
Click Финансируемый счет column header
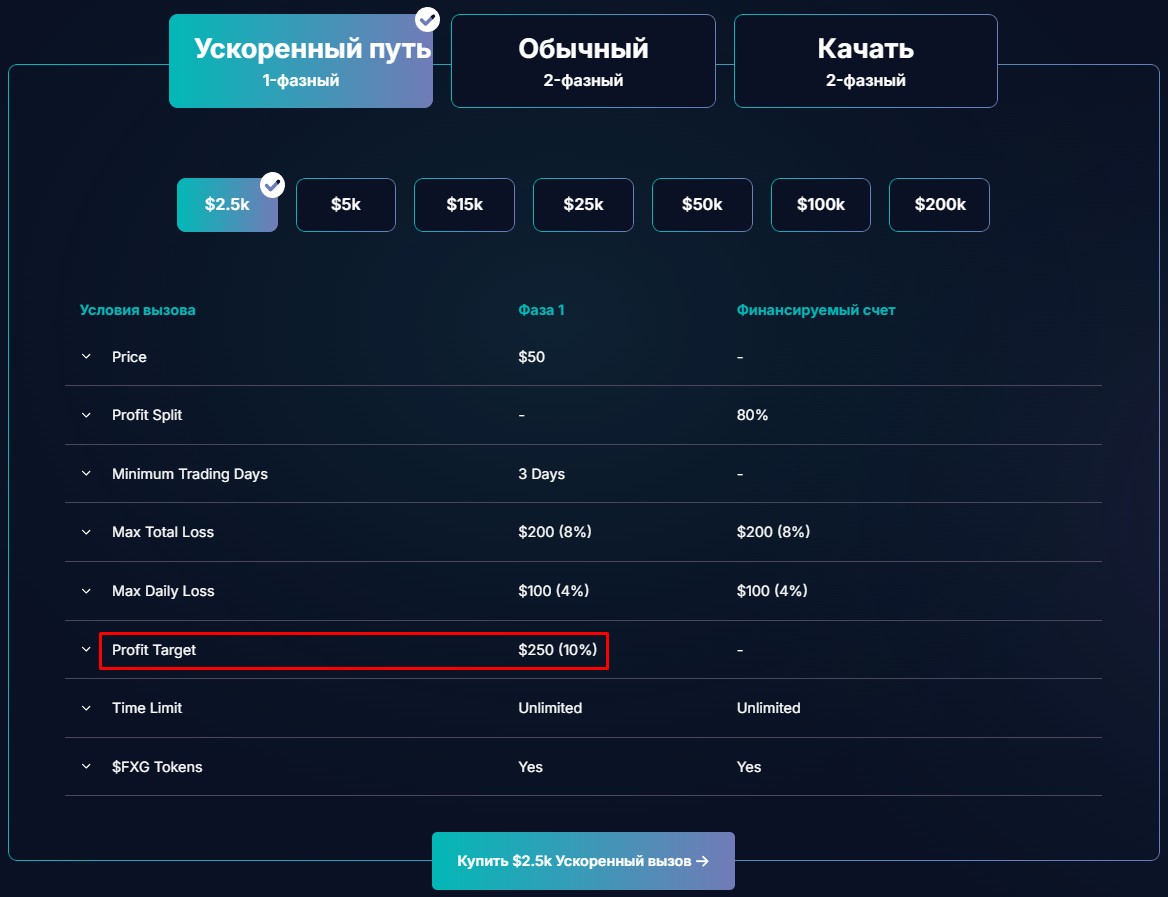tap(816, 310)
